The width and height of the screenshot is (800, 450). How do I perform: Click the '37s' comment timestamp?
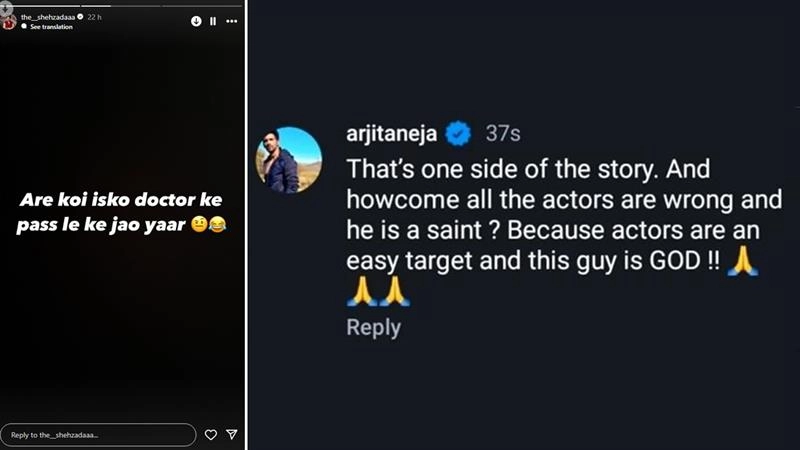[x=502, y=132]
